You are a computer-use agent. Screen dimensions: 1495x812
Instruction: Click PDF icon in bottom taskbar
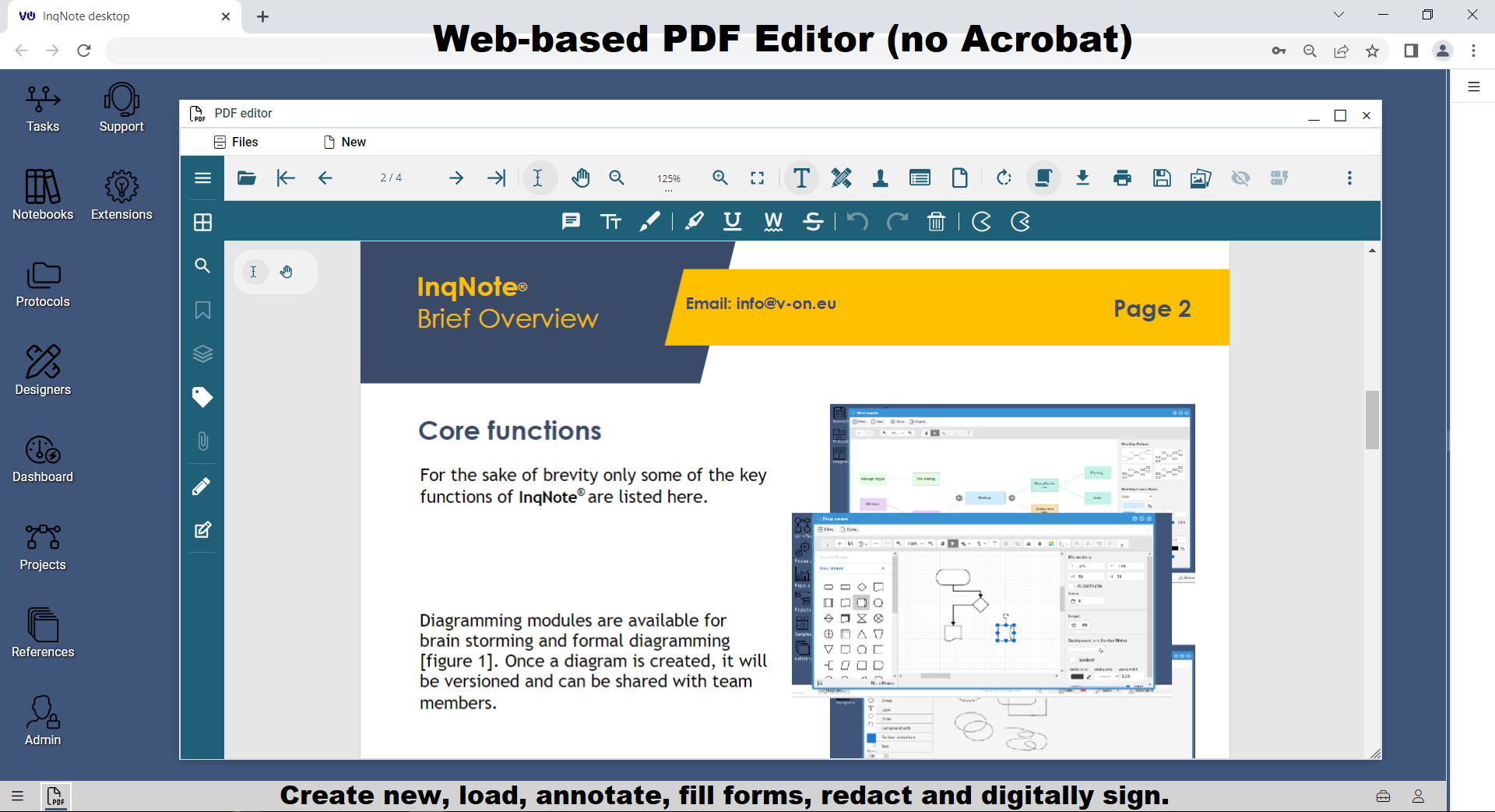(x=55, y=796)
